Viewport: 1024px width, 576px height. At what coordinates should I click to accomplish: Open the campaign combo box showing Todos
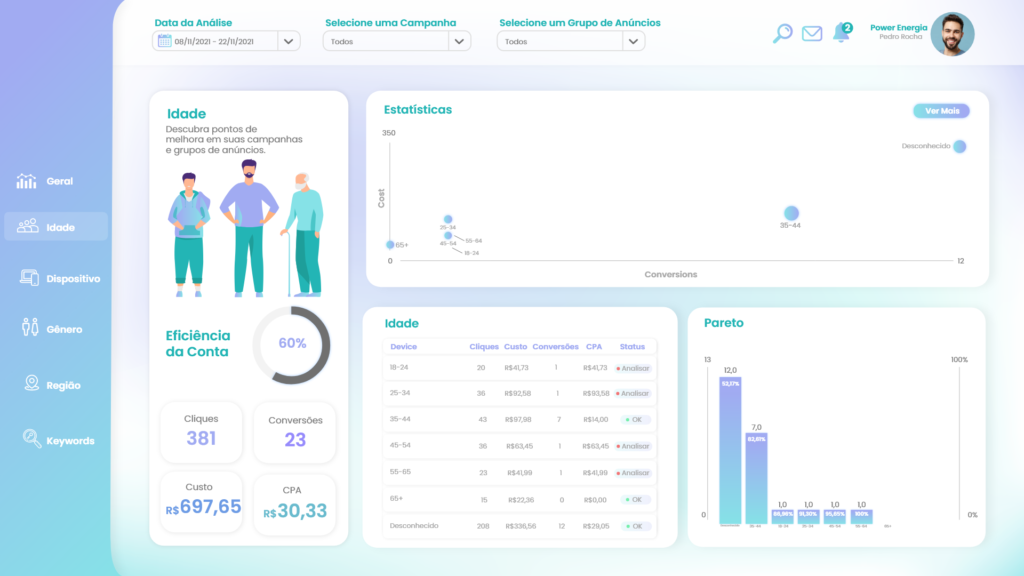coord(396,41)
